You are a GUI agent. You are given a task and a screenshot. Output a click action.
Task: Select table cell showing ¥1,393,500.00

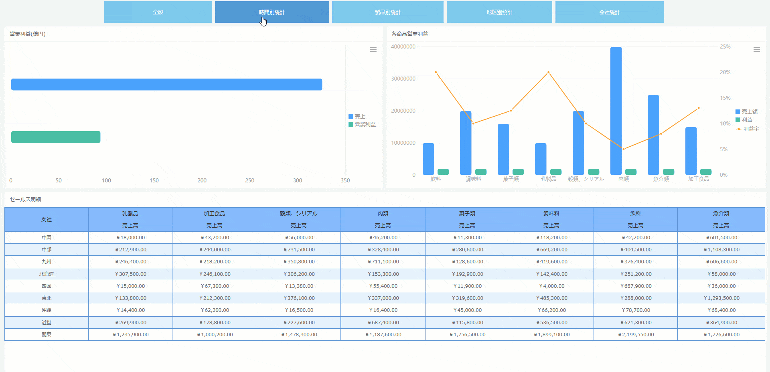(721, 297)
